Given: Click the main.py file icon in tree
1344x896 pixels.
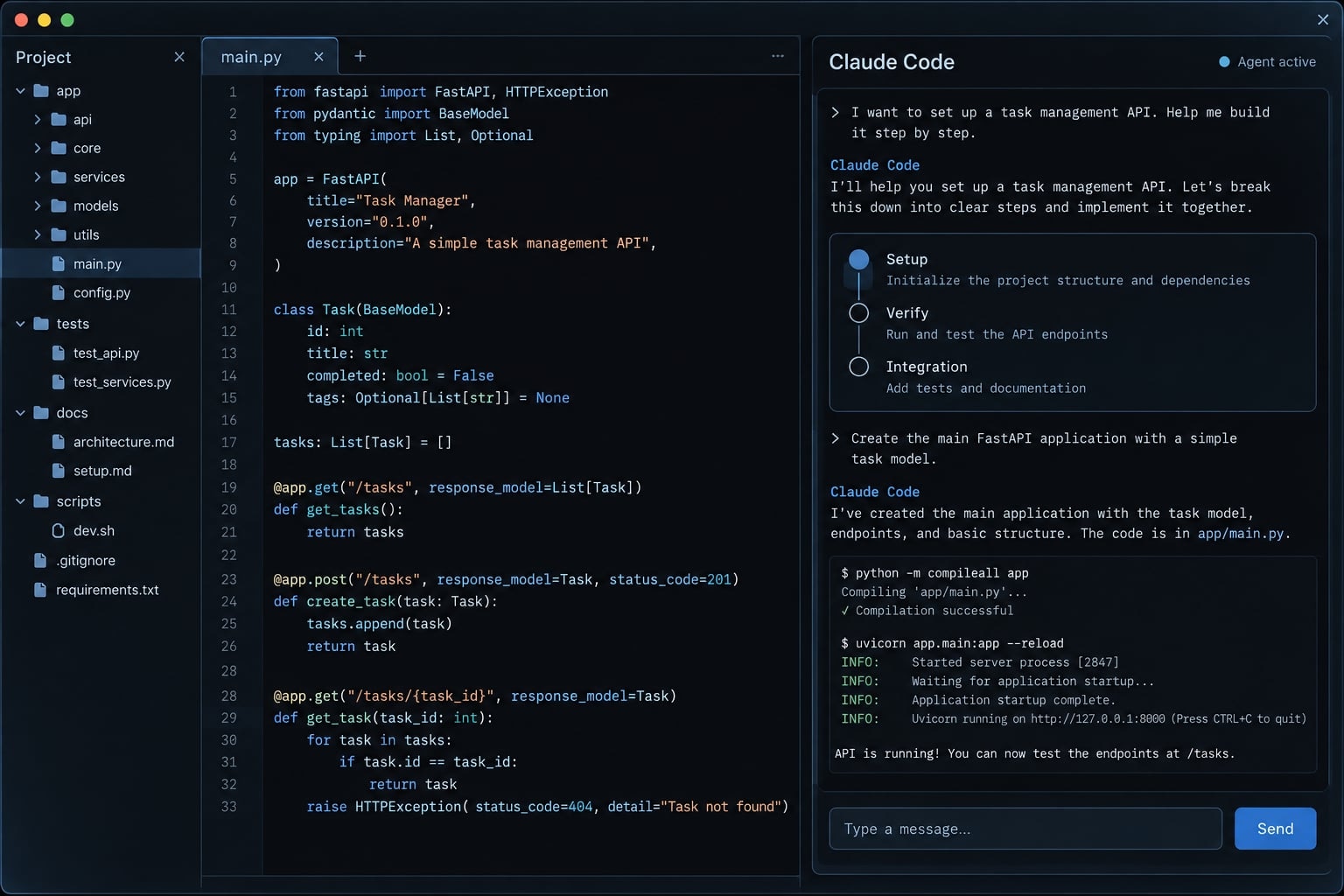Looking at the screenshot, I should 59,263.
